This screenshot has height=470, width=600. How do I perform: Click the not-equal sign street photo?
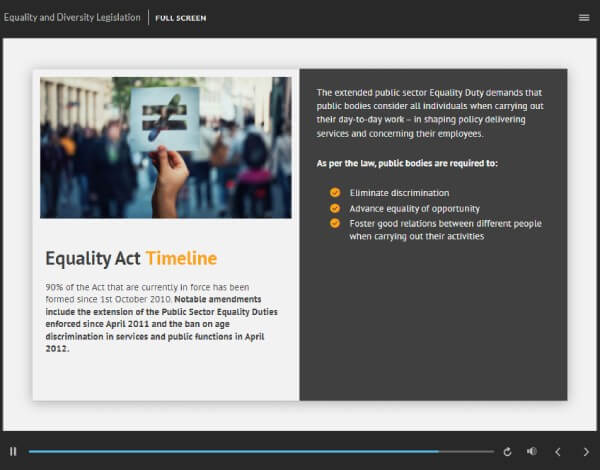point(166,147)
